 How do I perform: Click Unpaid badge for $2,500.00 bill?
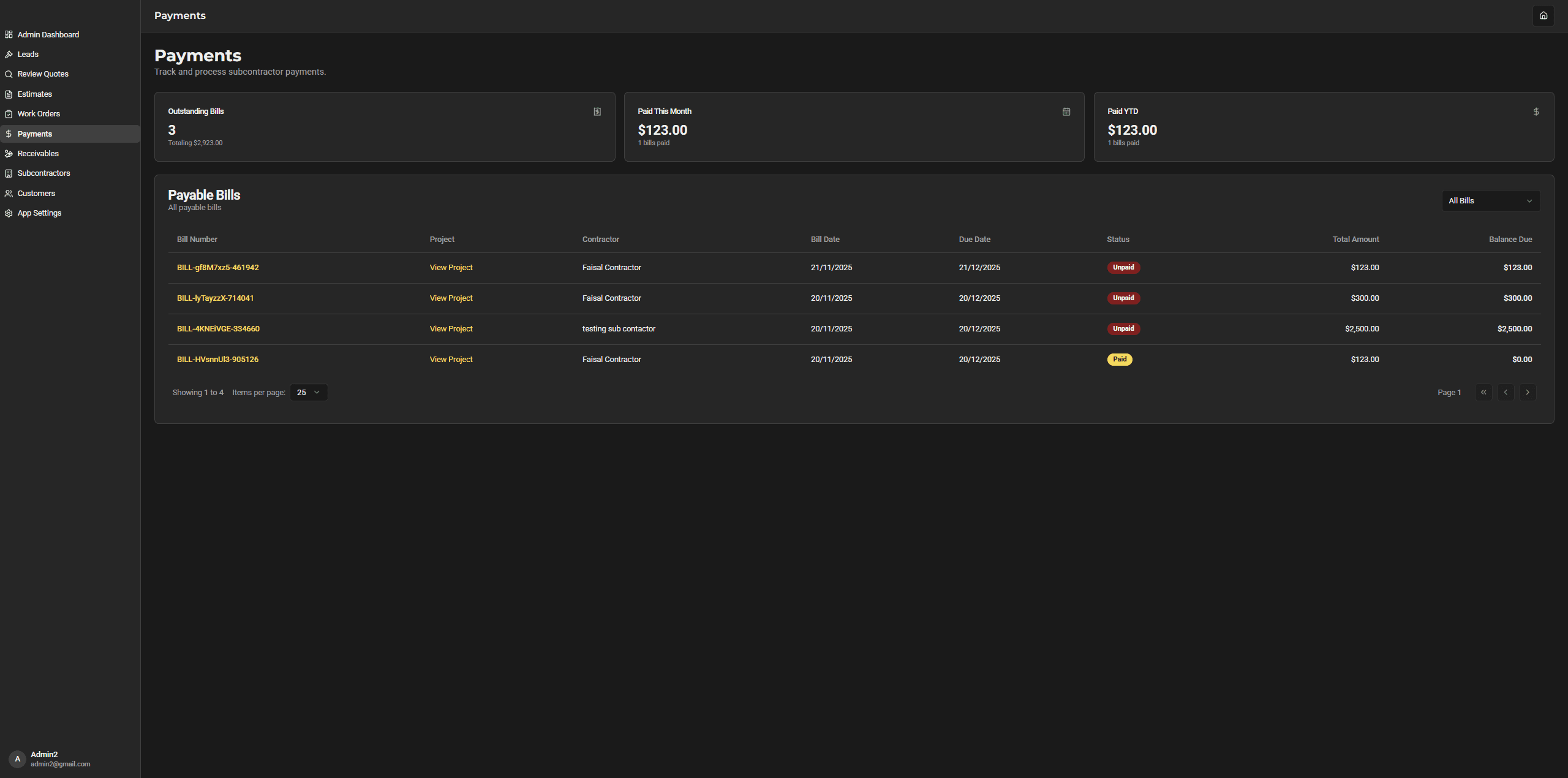tap(1123, 329)
